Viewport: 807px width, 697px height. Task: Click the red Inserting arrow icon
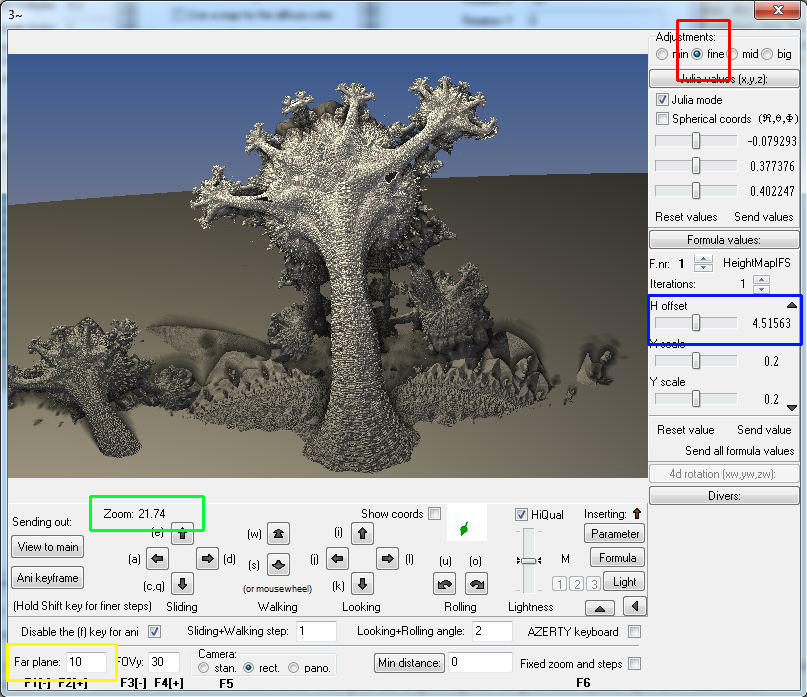coord(637,513)
